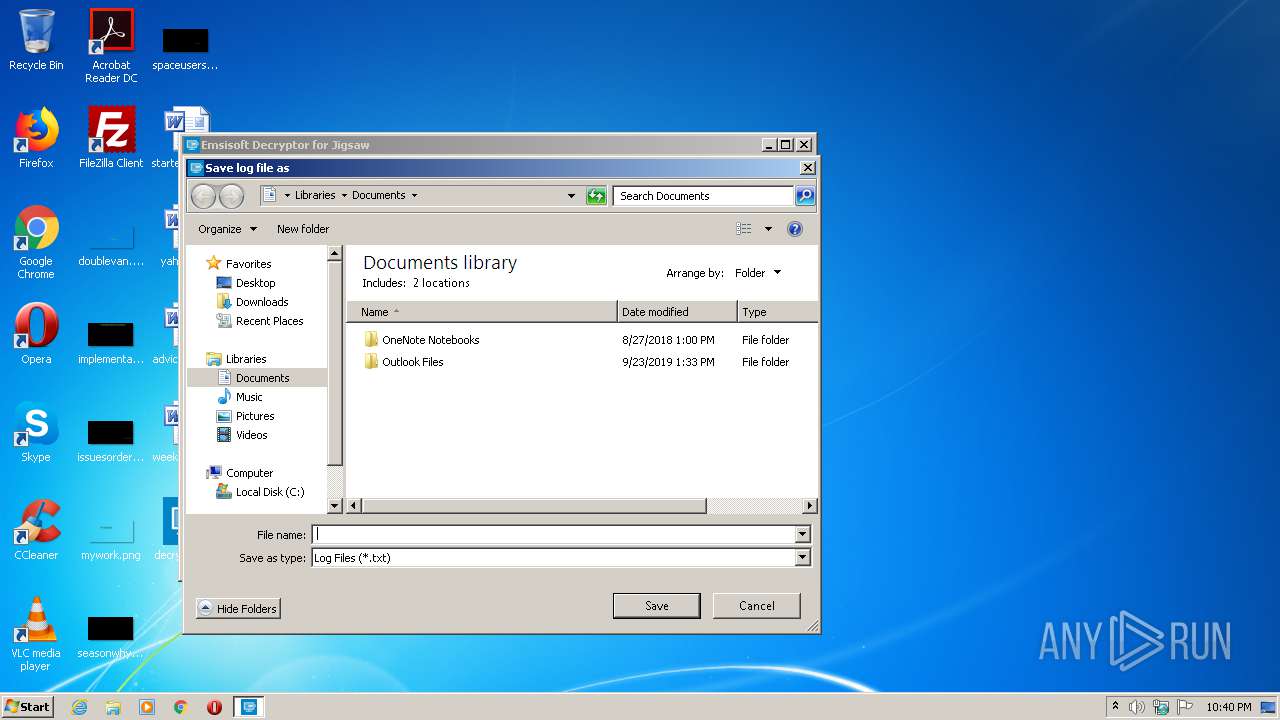This screenshot has width=1280, height=720.
Task: Open Firefox desktop shortcut
Action: (36, 138)
